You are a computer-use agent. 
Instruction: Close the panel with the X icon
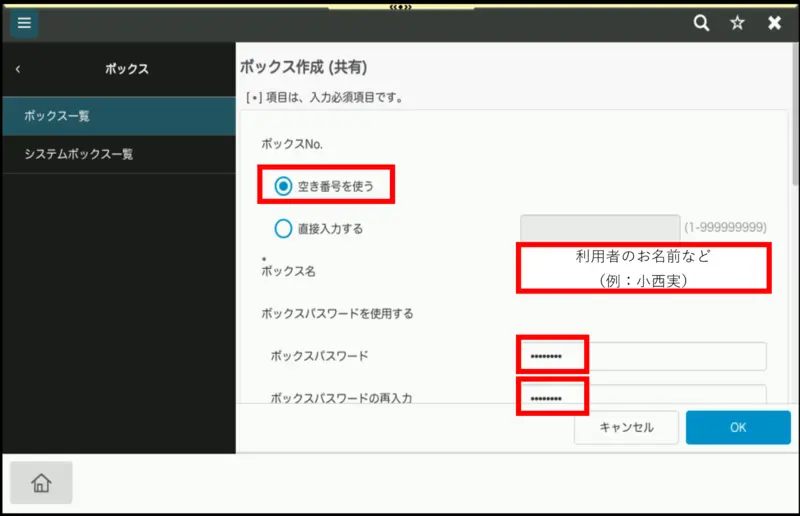click(x=774, y=23)
